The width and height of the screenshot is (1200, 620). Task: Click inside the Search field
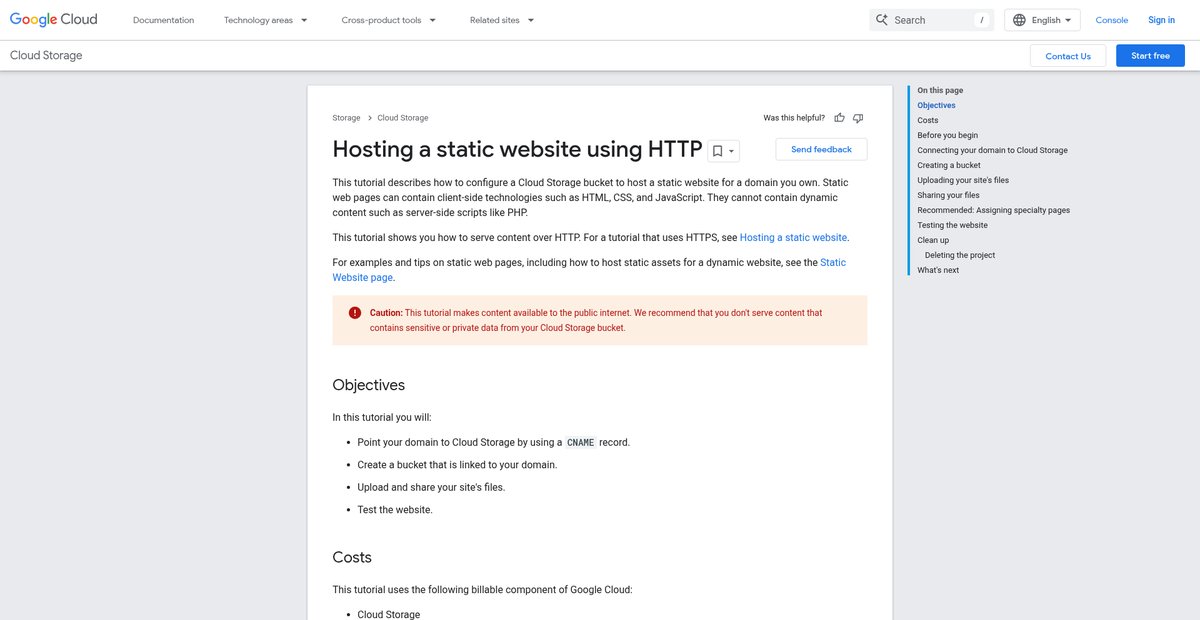(x=932, y=20)
